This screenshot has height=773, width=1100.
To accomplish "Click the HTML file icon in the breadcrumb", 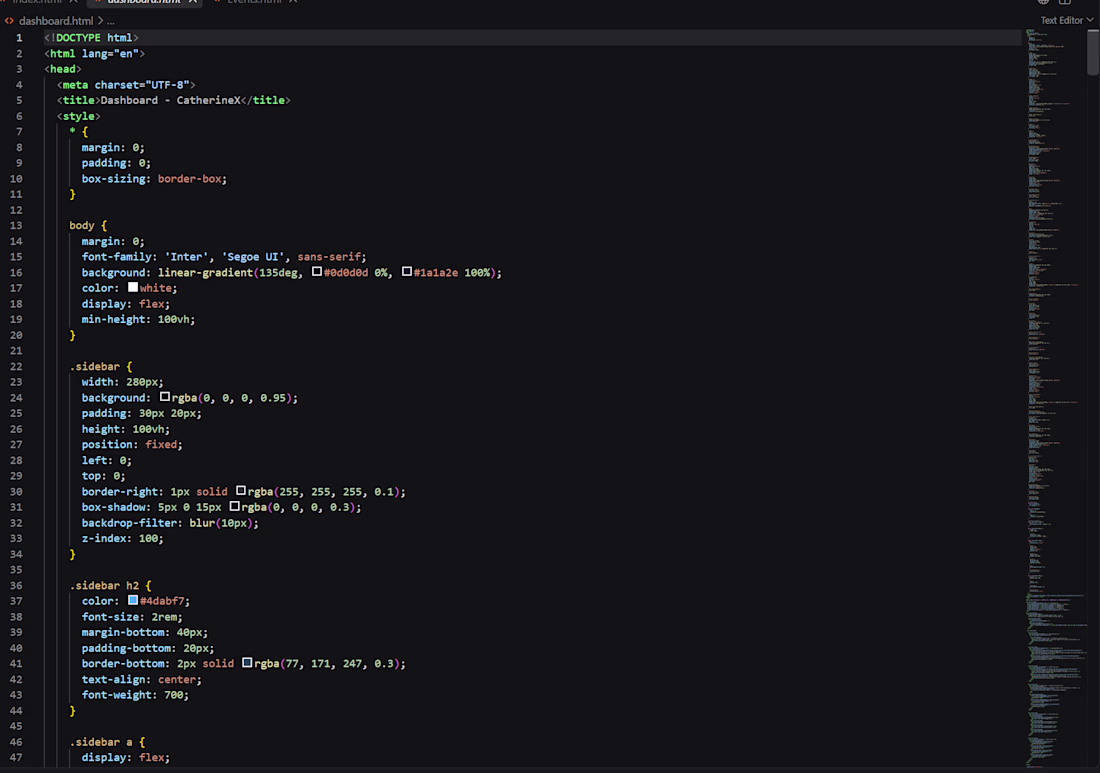I will coord(9,21).
